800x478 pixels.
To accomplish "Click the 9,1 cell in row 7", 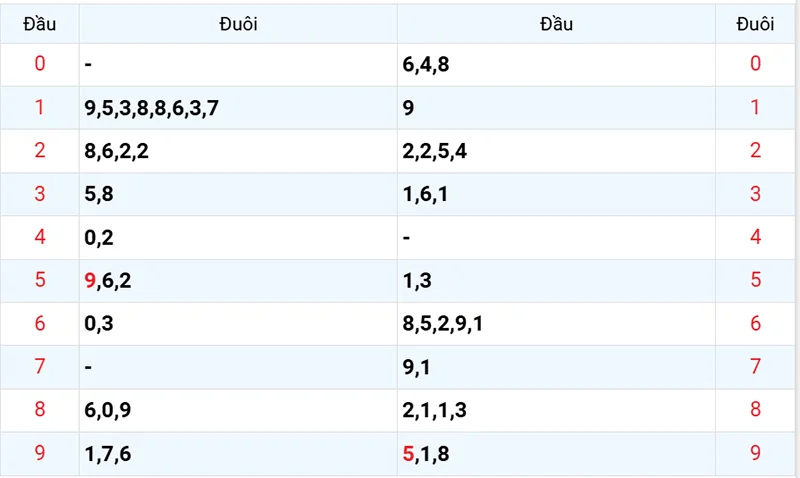I will coord(417,367).
